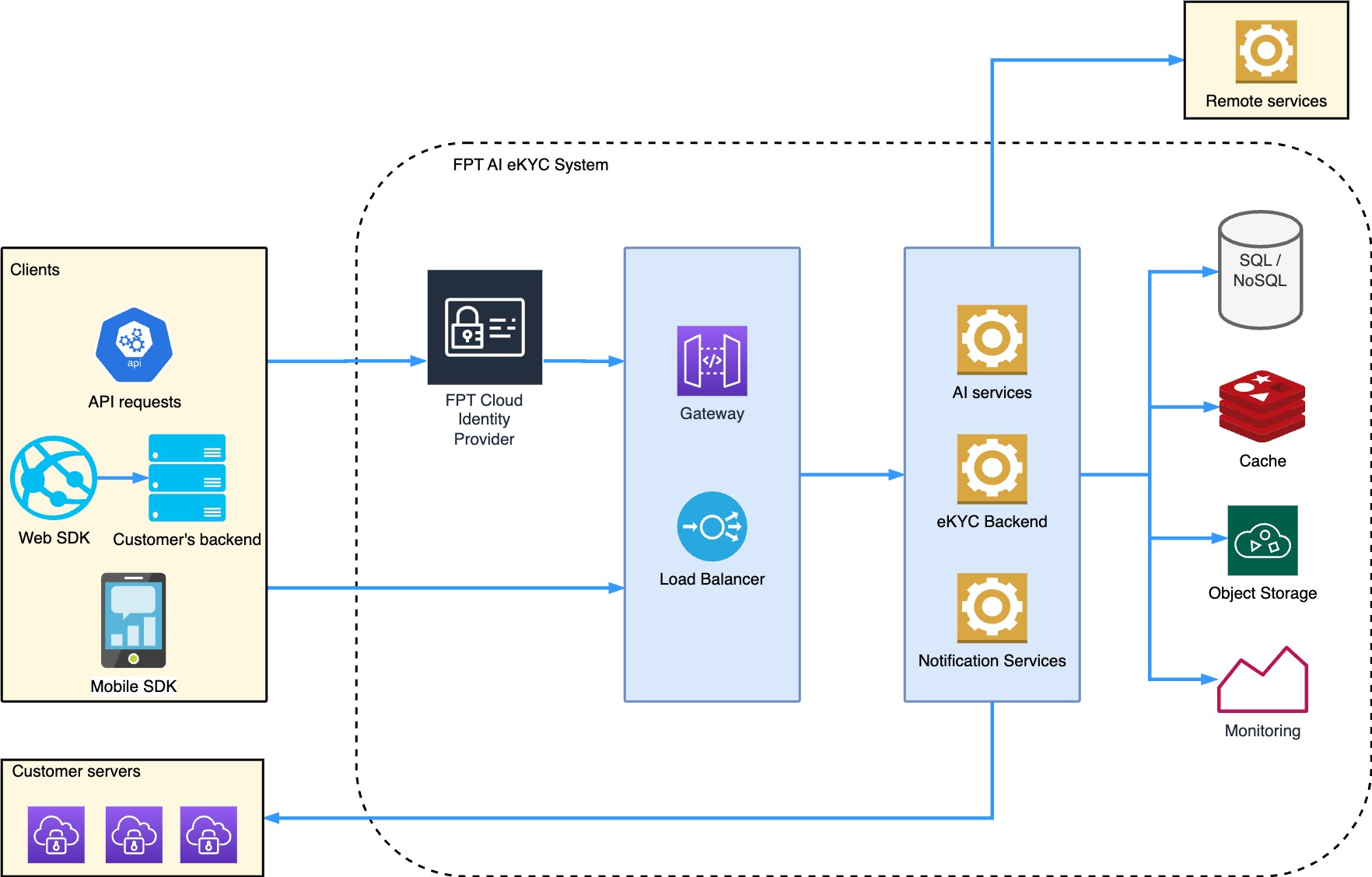The image size is (1372, 877).
Task: Select the Mobile SDK phone icon
Action: 133,620
